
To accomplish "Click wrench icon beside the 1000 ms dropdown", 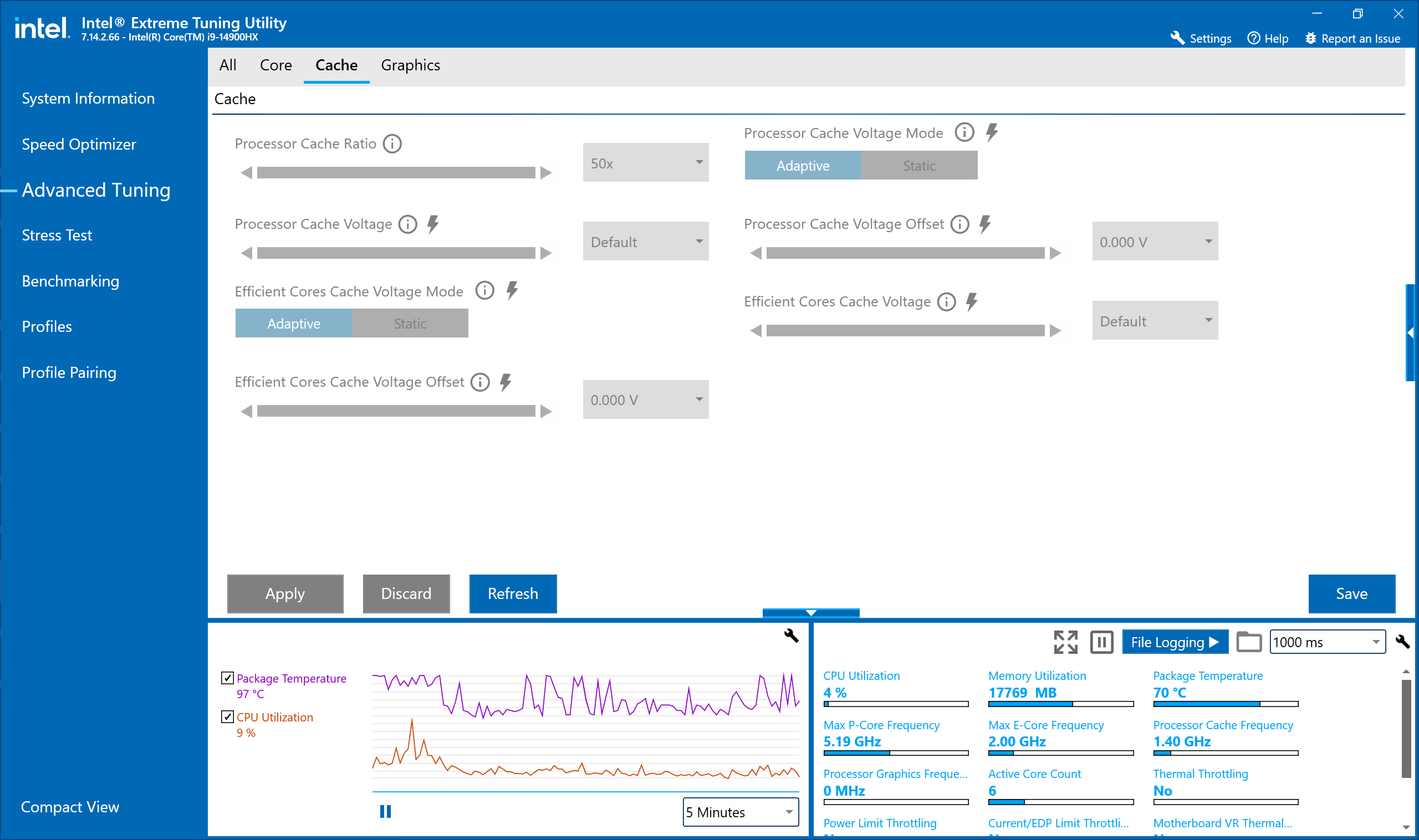I will (x=1402, y=641).
